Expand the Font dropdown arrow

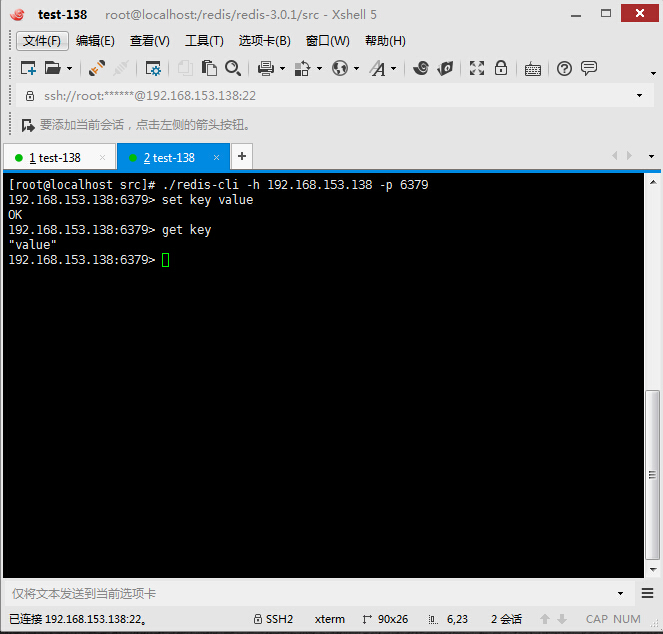coord(394,69)
